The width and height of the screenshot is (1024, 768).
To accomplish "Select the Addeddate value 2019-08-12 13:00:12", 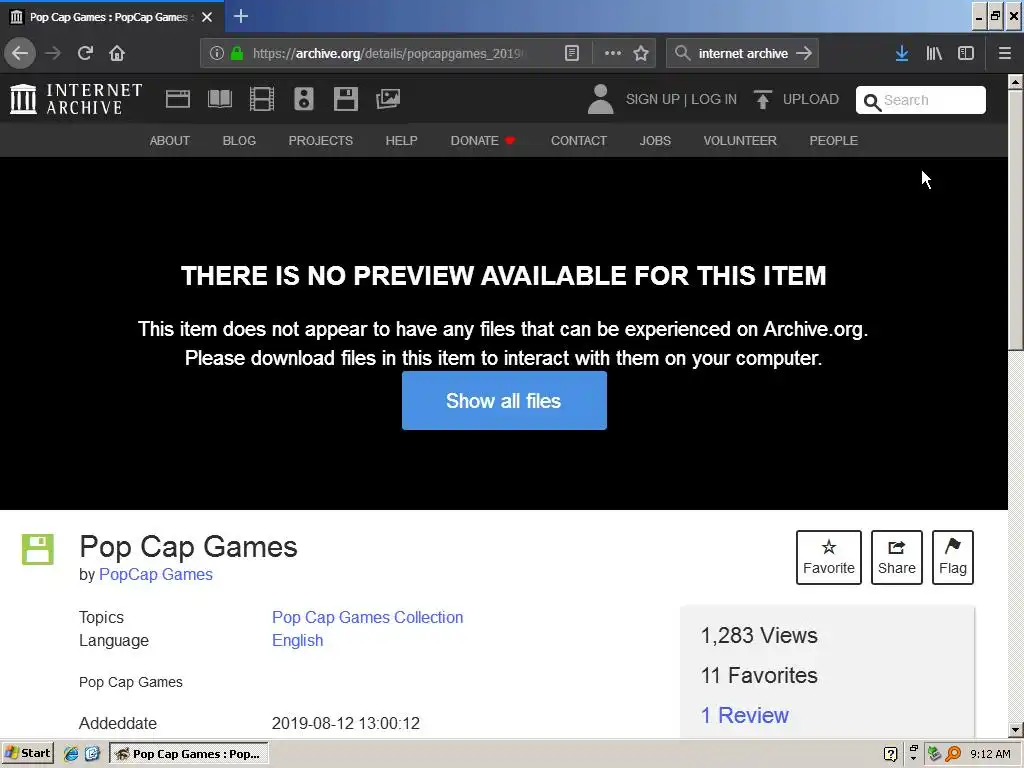I will [345, 723].
